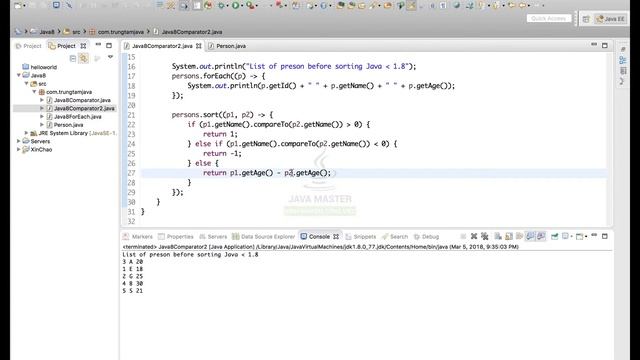This screenshot has height=360, width=640.
Task: Click the Open Perspective icon
Action: point(586,19)
